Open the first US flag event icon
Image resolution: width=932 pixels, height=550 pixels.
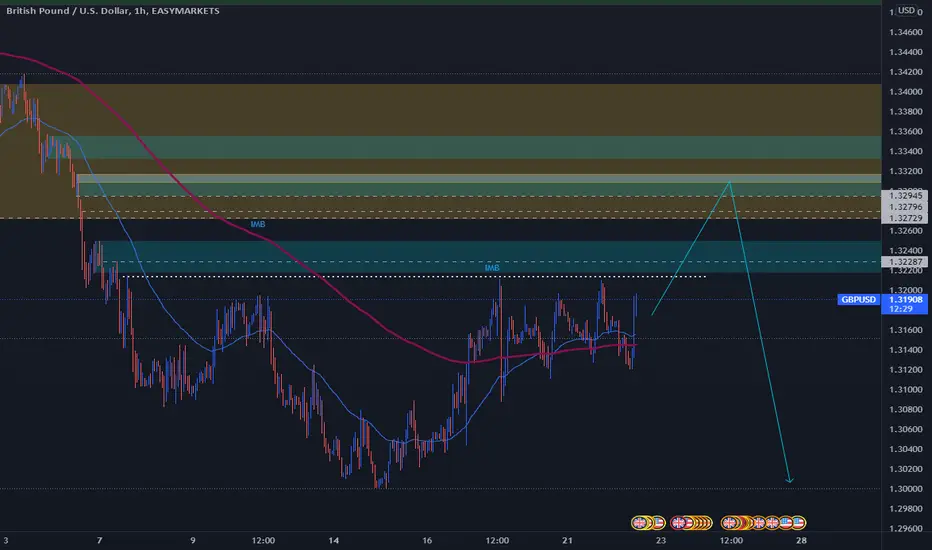[659, 523]
